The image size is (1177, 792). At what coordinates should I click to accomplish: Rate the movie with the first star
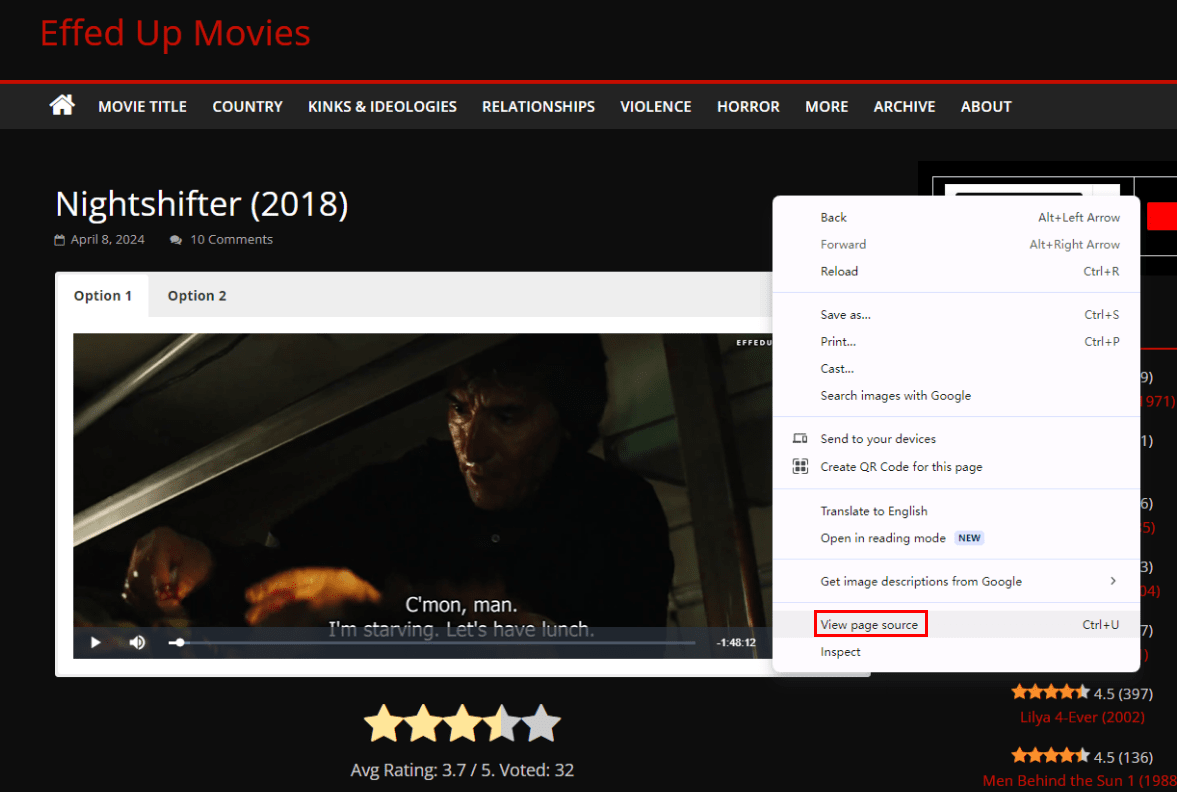384,723
